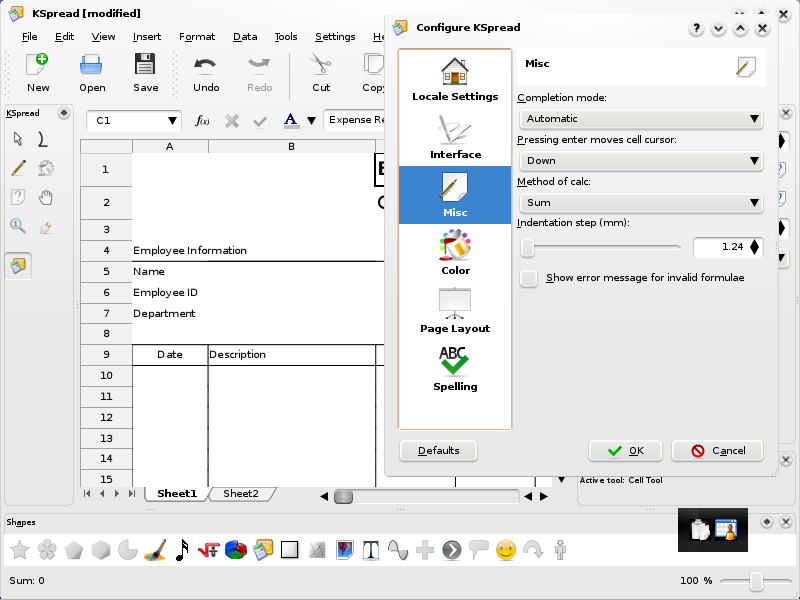Viewport: 800px width, 600px height.
Task: Open the Insert menu
Action: pyautogui.click(x=147, y=37)
